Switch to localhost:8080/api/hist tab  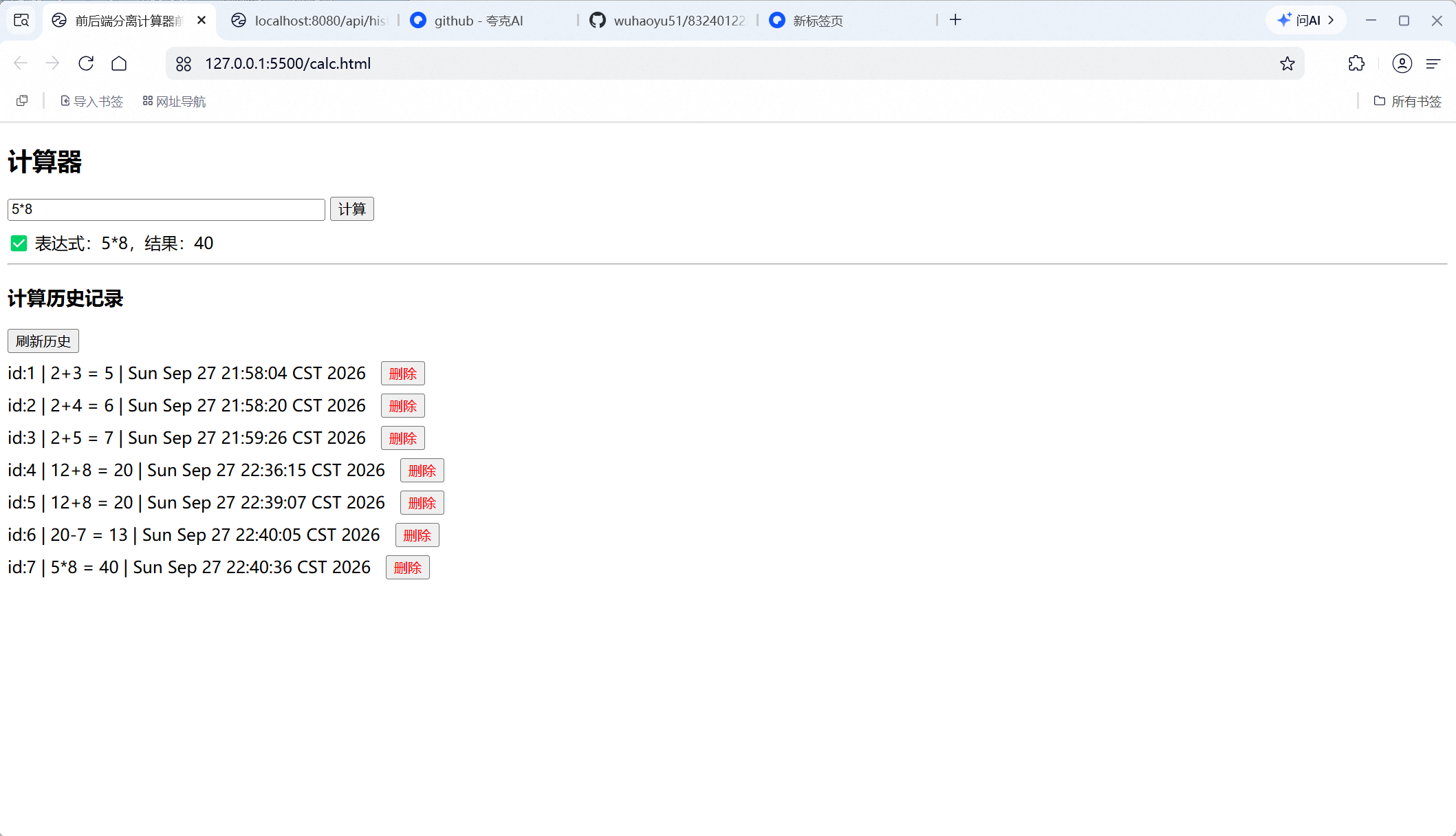click(309, 21)
